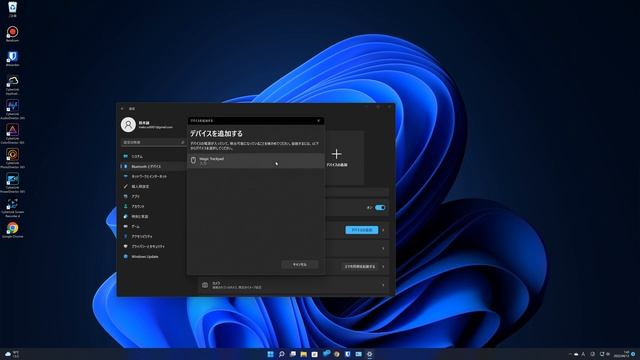This screenshot has width=640, height=360.
Task: Launch CyberLink ColorDirector 365 shortcut
Action: [12, 133]
